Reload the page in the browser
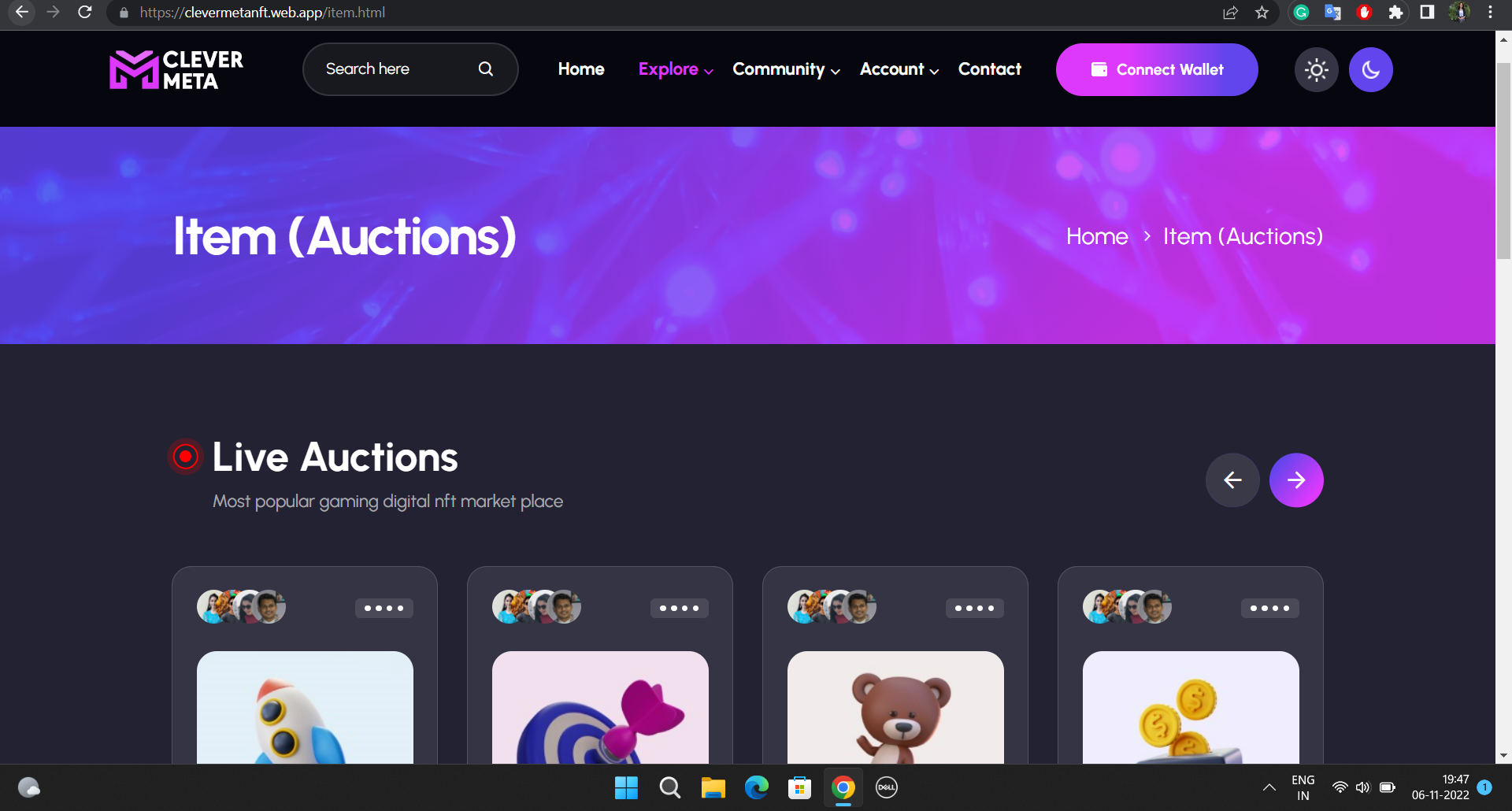Image resolution: width=1512 pixels, height=811 pixels. click(85, 13)
